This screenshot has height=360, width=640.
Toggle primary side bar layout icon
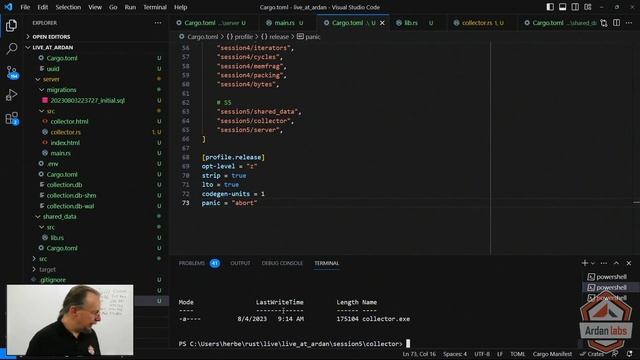pyautogui.click(x=550, y=7)
